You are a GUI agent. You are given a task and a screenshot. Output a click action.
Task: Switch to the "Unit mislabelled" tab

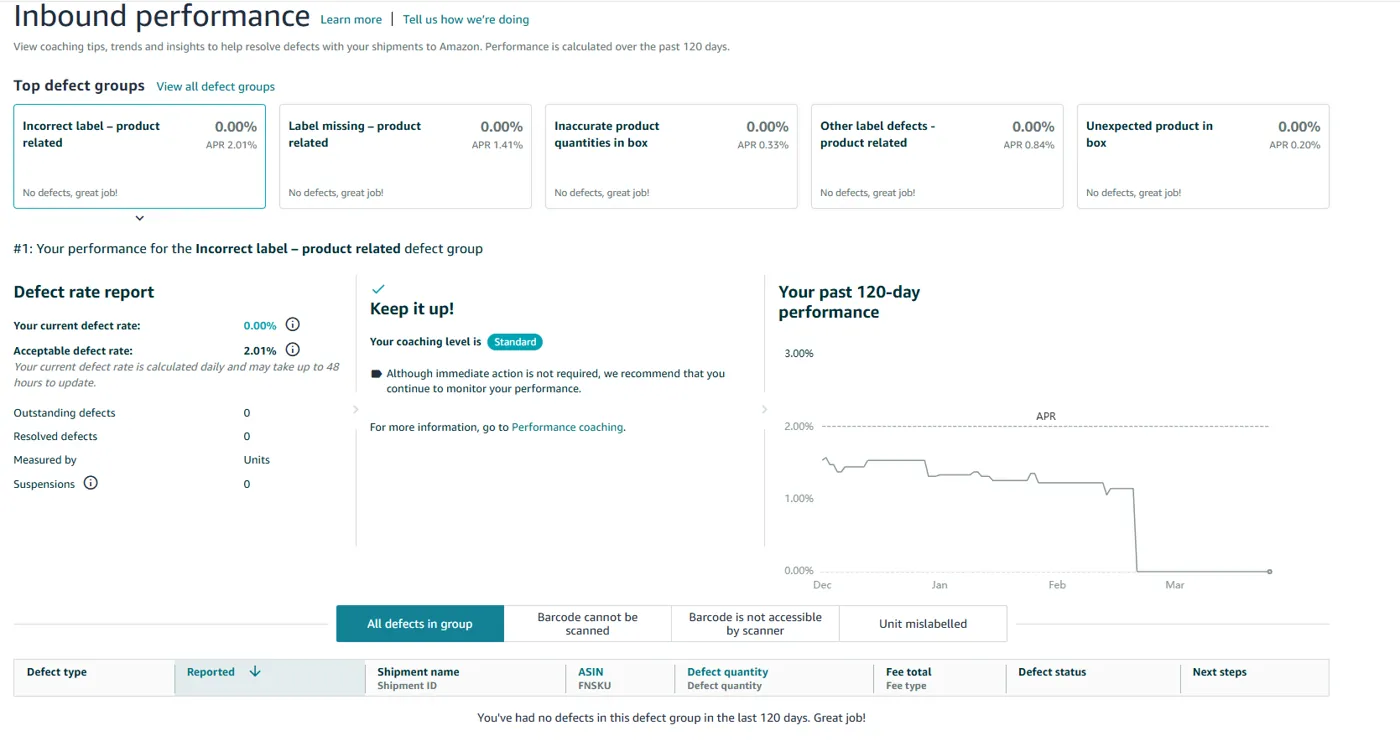[922, 623]
